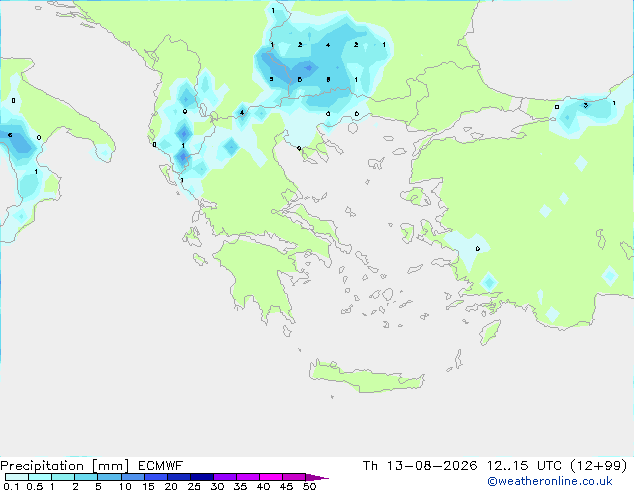Click the "10" legend scale value

[125, 486]
